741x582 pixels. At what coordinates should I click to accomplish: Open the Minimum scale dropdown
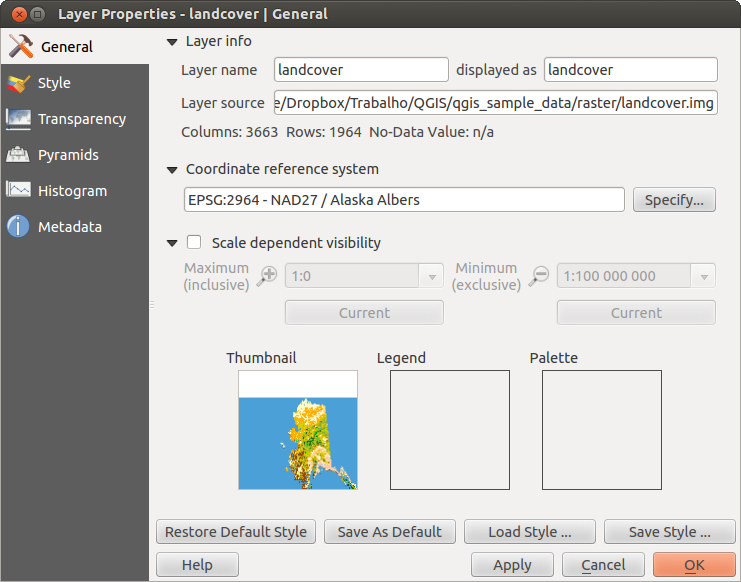704,277
